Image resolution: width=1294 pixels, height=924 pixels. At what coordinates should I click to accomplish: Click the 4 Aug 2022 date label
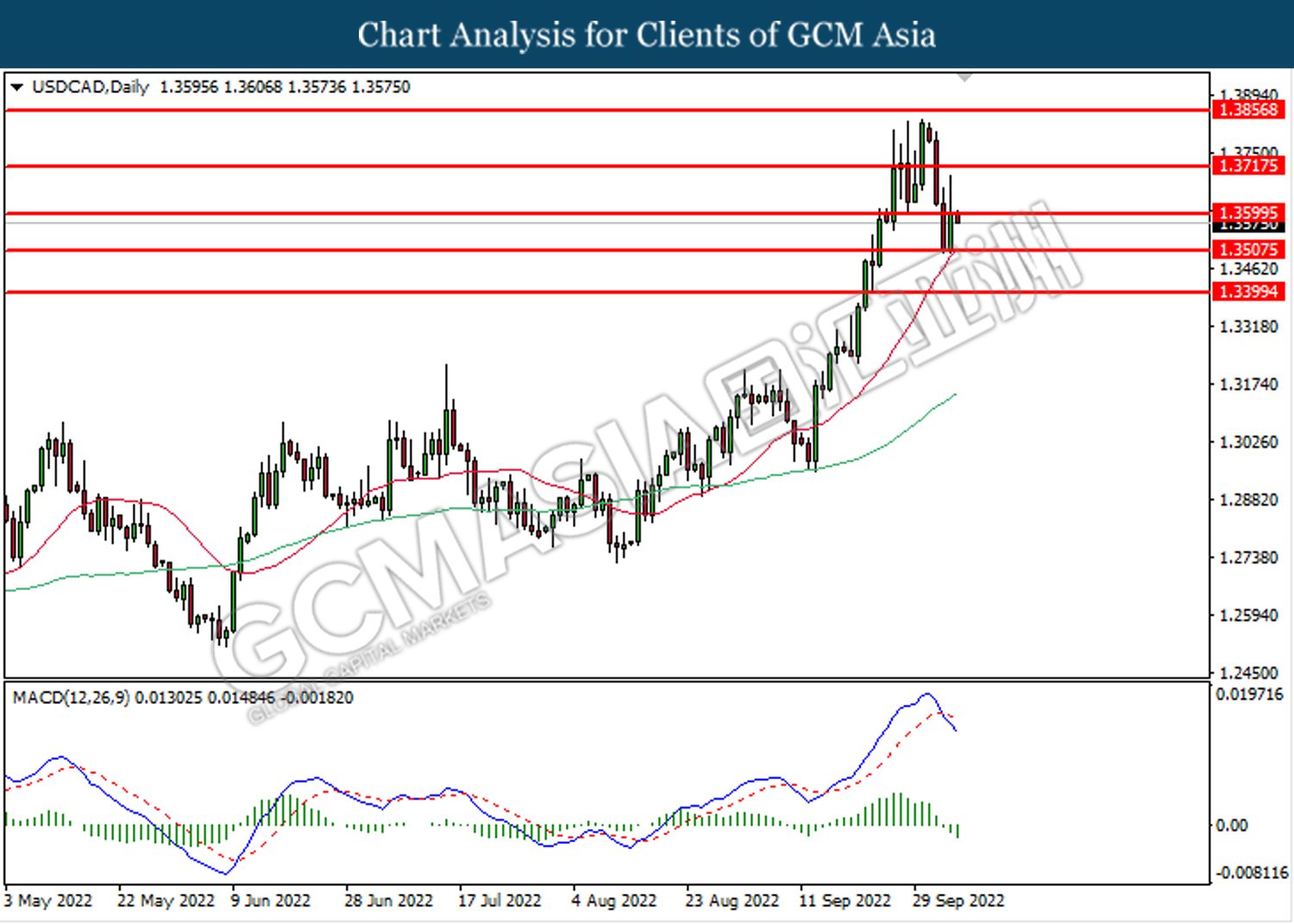click(x=613, y=901)
